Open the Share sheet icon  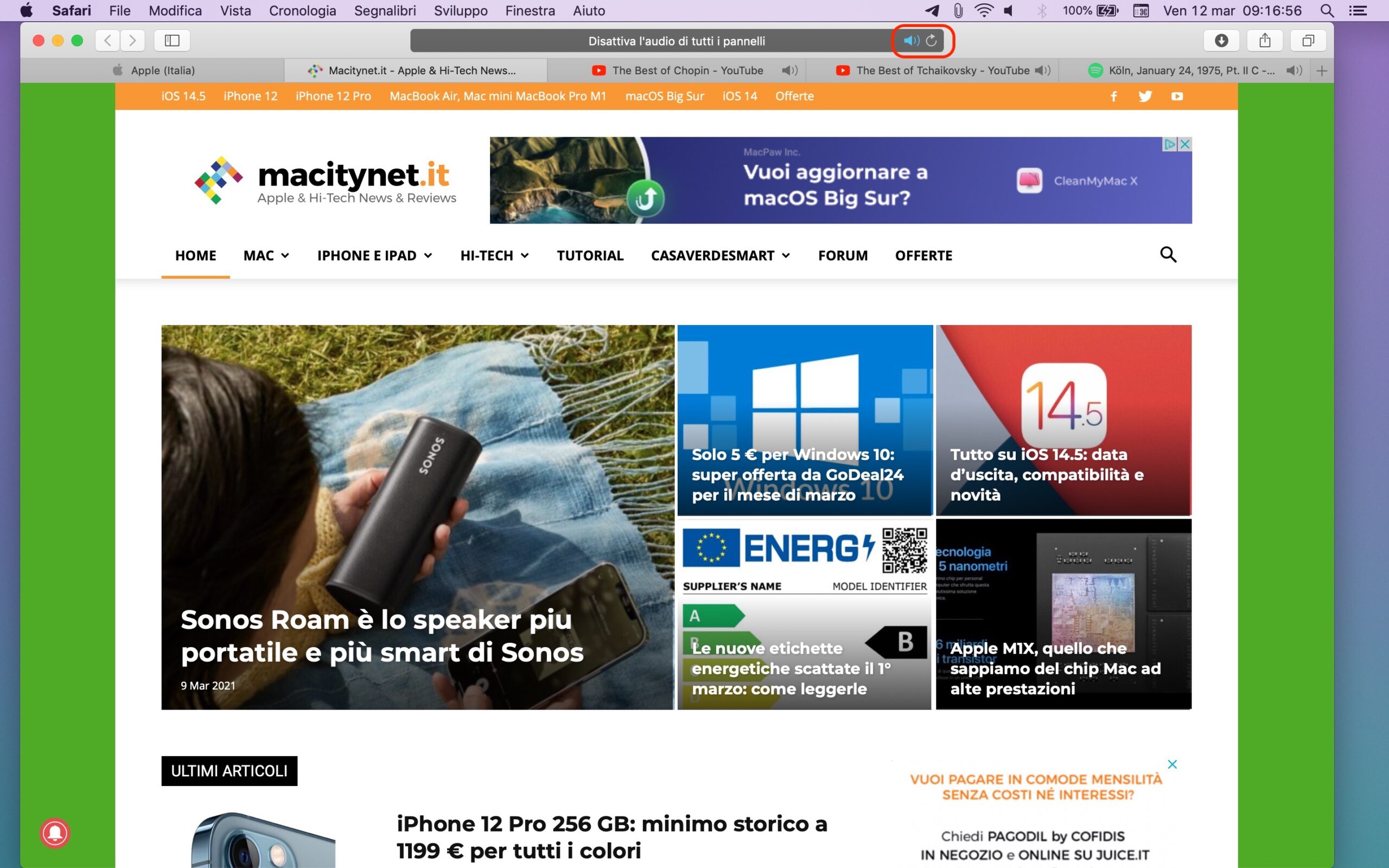(1264, 41)
